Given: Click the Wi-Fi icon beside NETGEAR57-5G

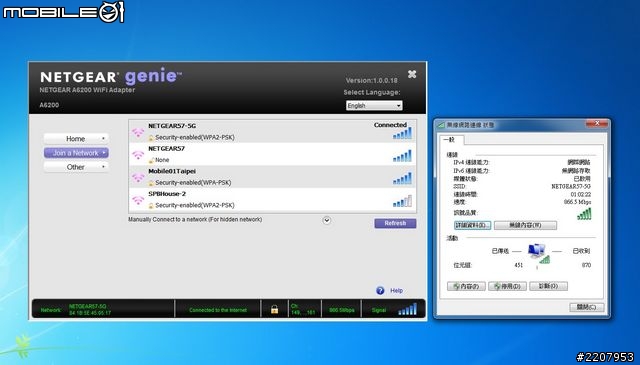Looking at the screenshot, I should tap(138, 132).
